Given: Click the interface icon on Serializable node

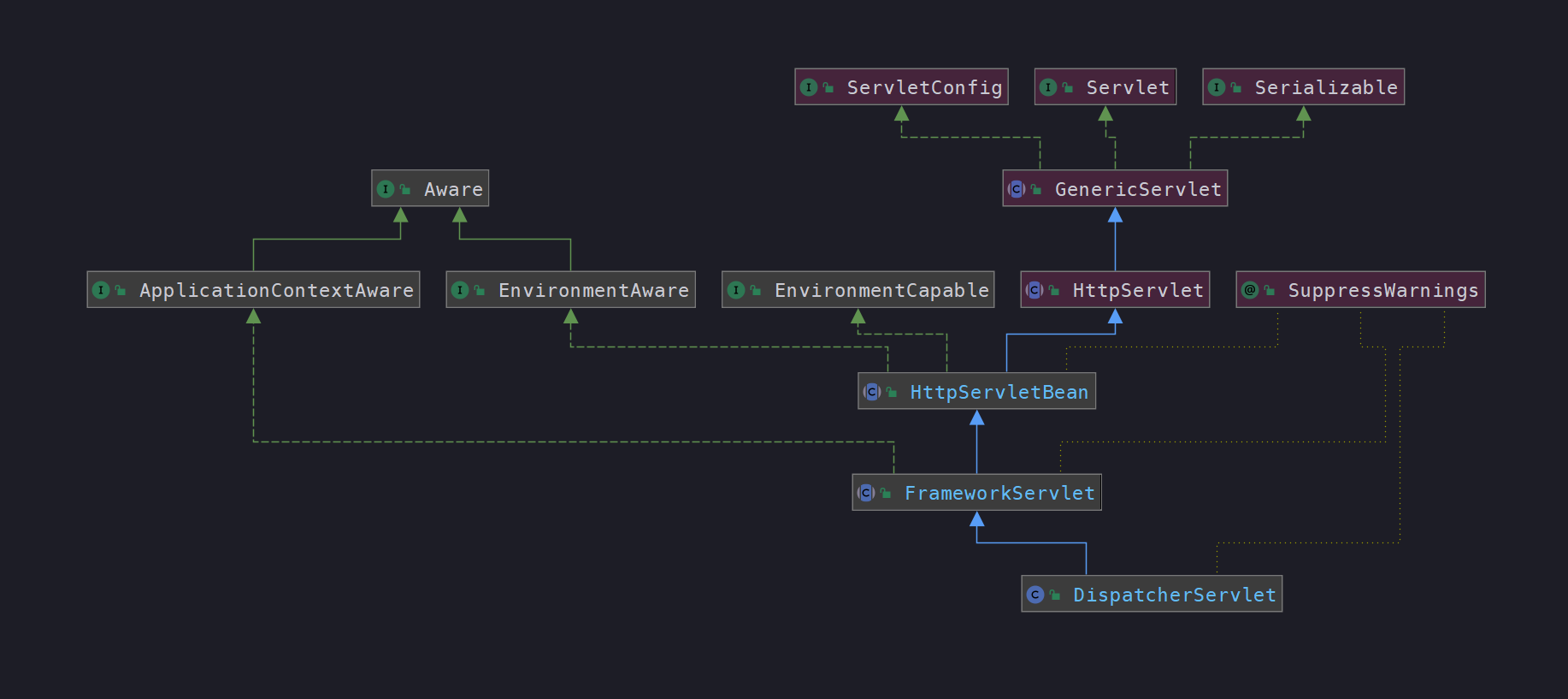Looking at the screenshot, I should pyautogui.click(x=1217, y=87).
